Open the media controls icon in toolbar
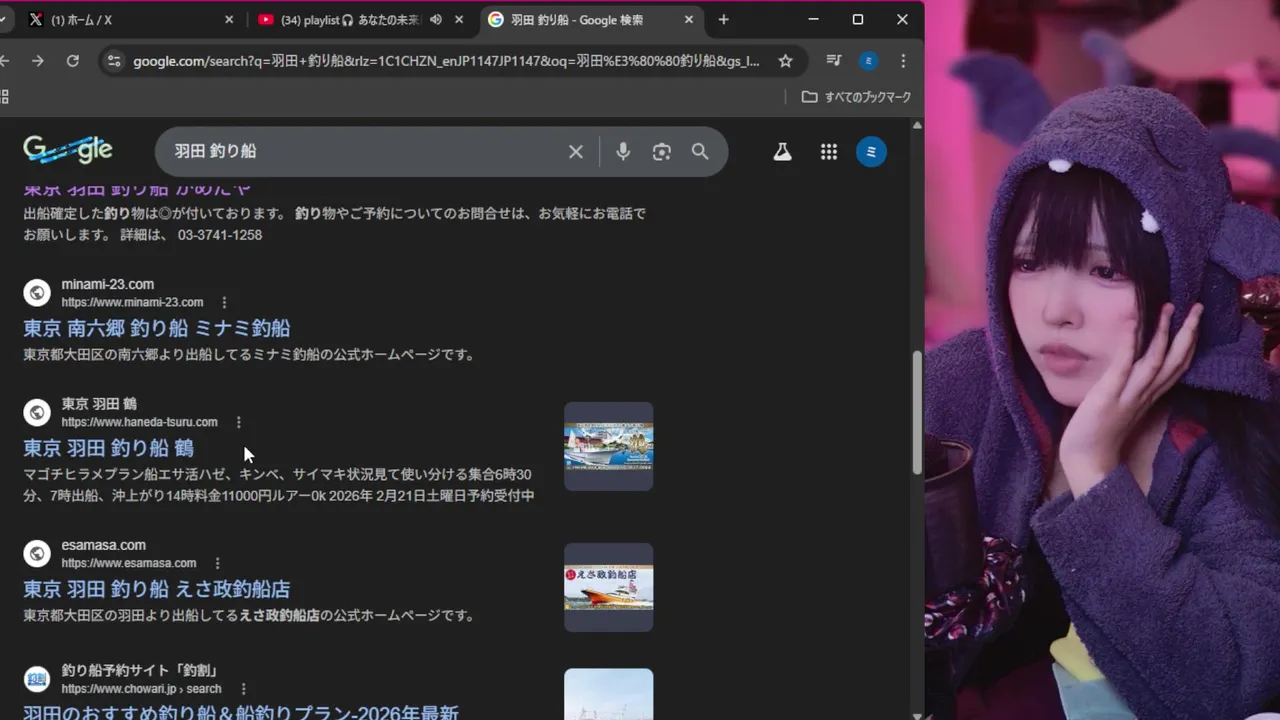1280x720 pixels. pyautogui.click(x=834, y=61)
